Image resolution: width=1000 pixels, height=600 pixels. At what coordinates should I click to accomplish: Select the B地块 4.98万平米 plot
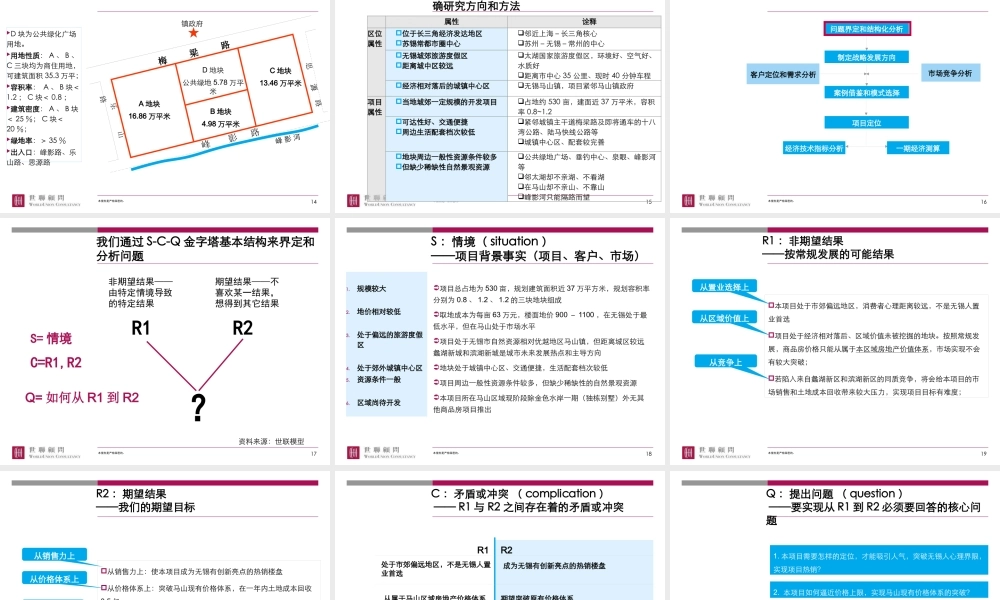(x=220, y=117)
